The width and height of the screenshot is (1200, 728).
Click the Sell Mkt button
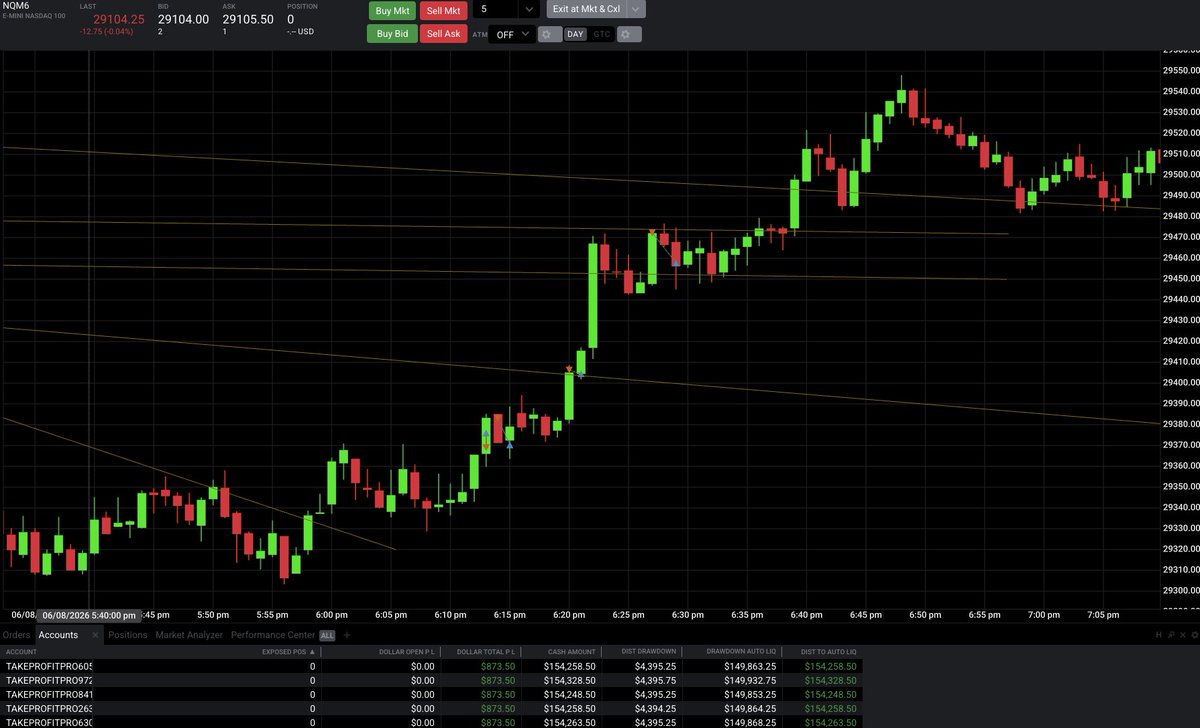[444, 10]
